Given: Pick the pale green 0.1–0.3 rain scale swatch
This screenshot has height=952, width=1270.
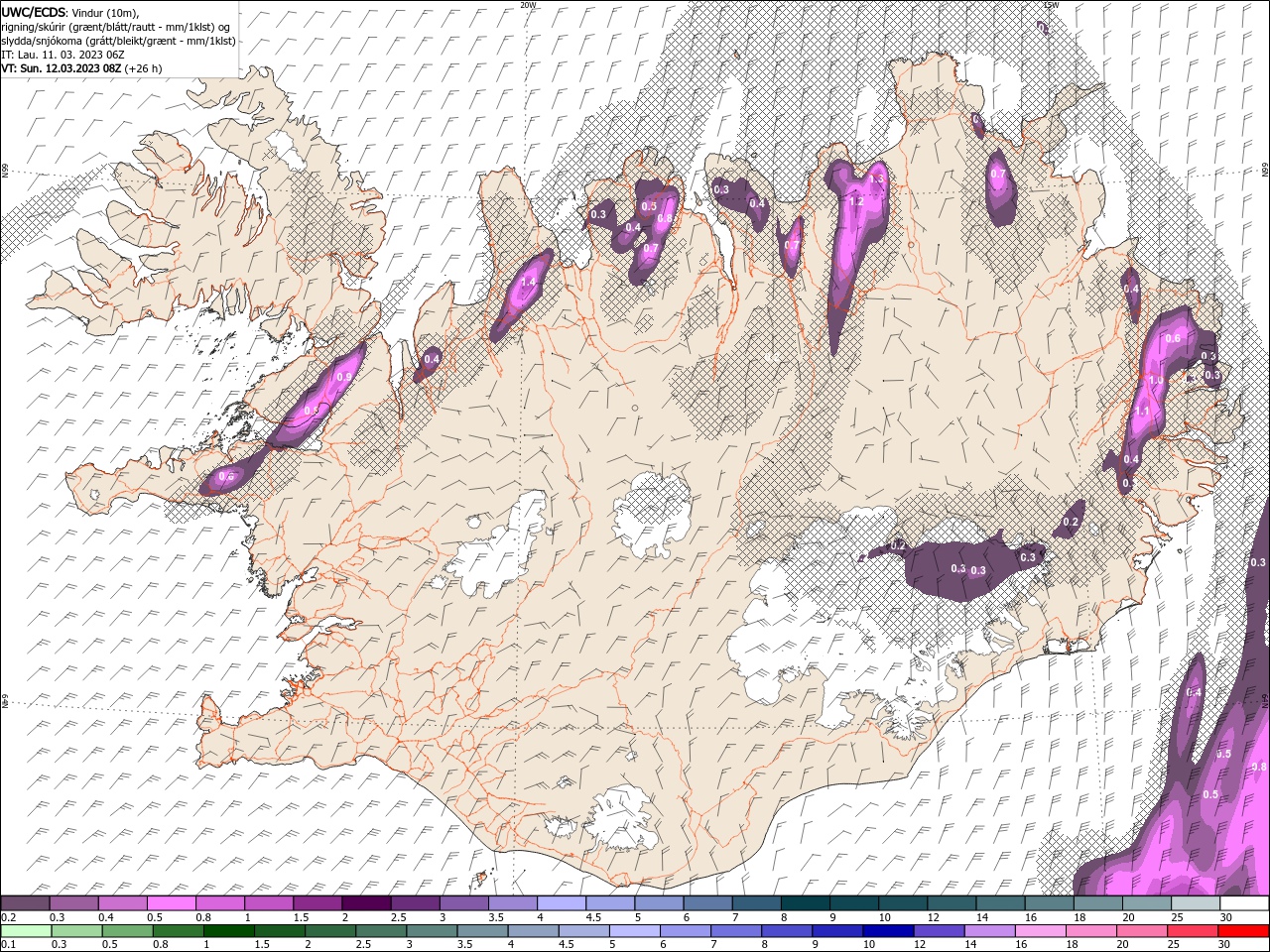Looking at the screenshot, I should click(x=26, y=931).
